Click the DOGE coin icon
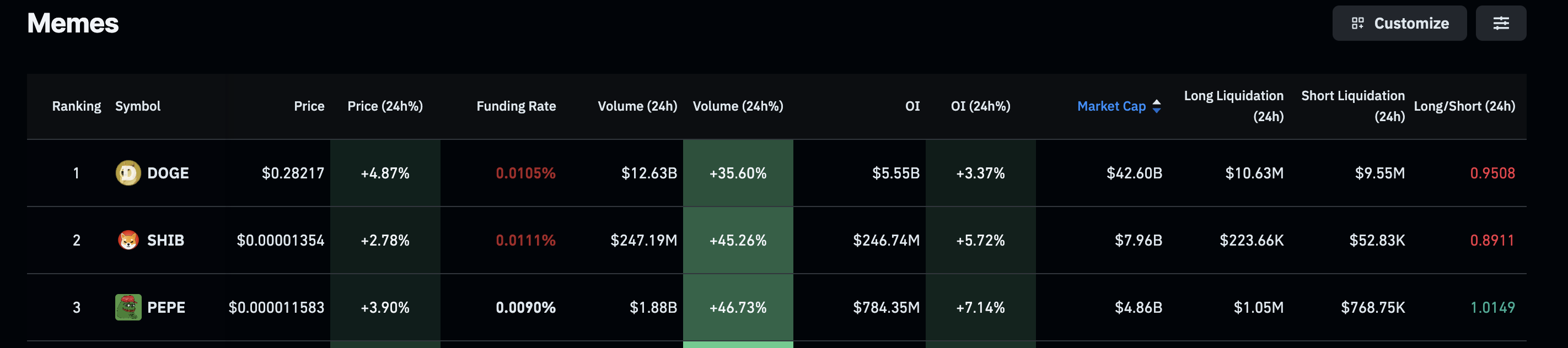 [x=128, y=173]
